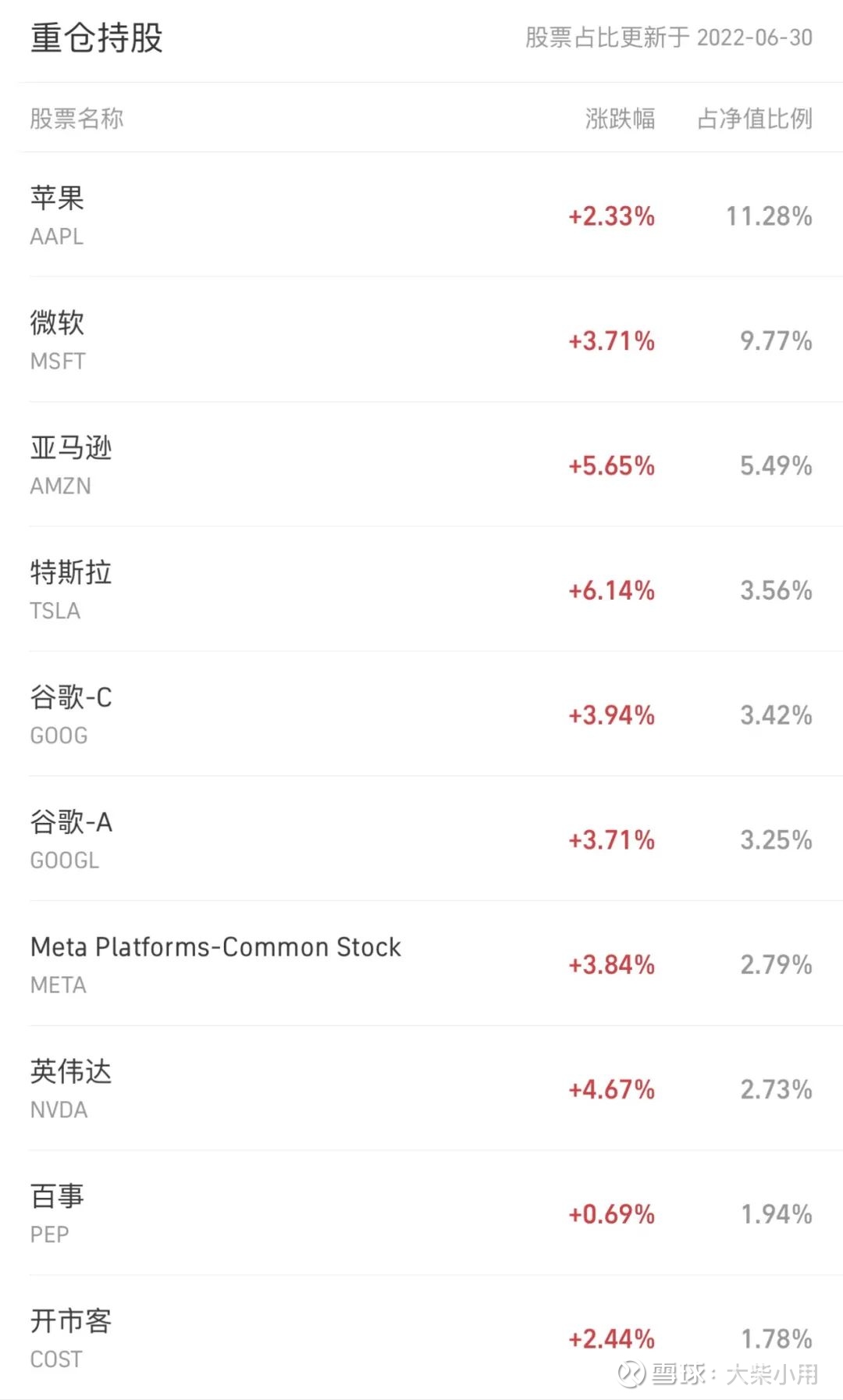Click the 重仓持股 section title

pyautogui.click(x=97, y=37)
